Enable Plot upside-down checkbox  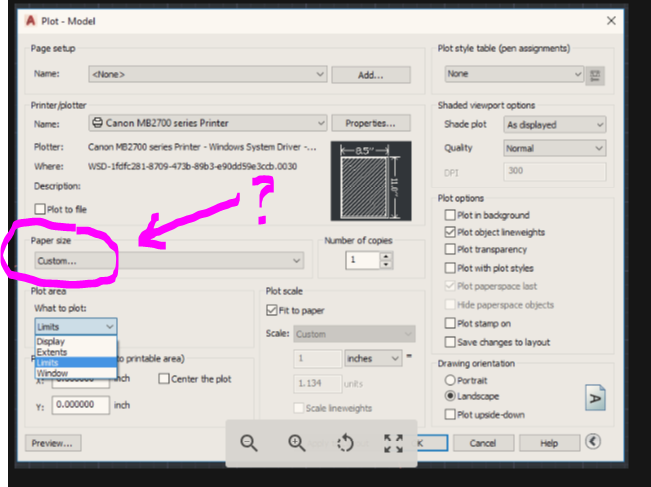[x=450, y=414]
